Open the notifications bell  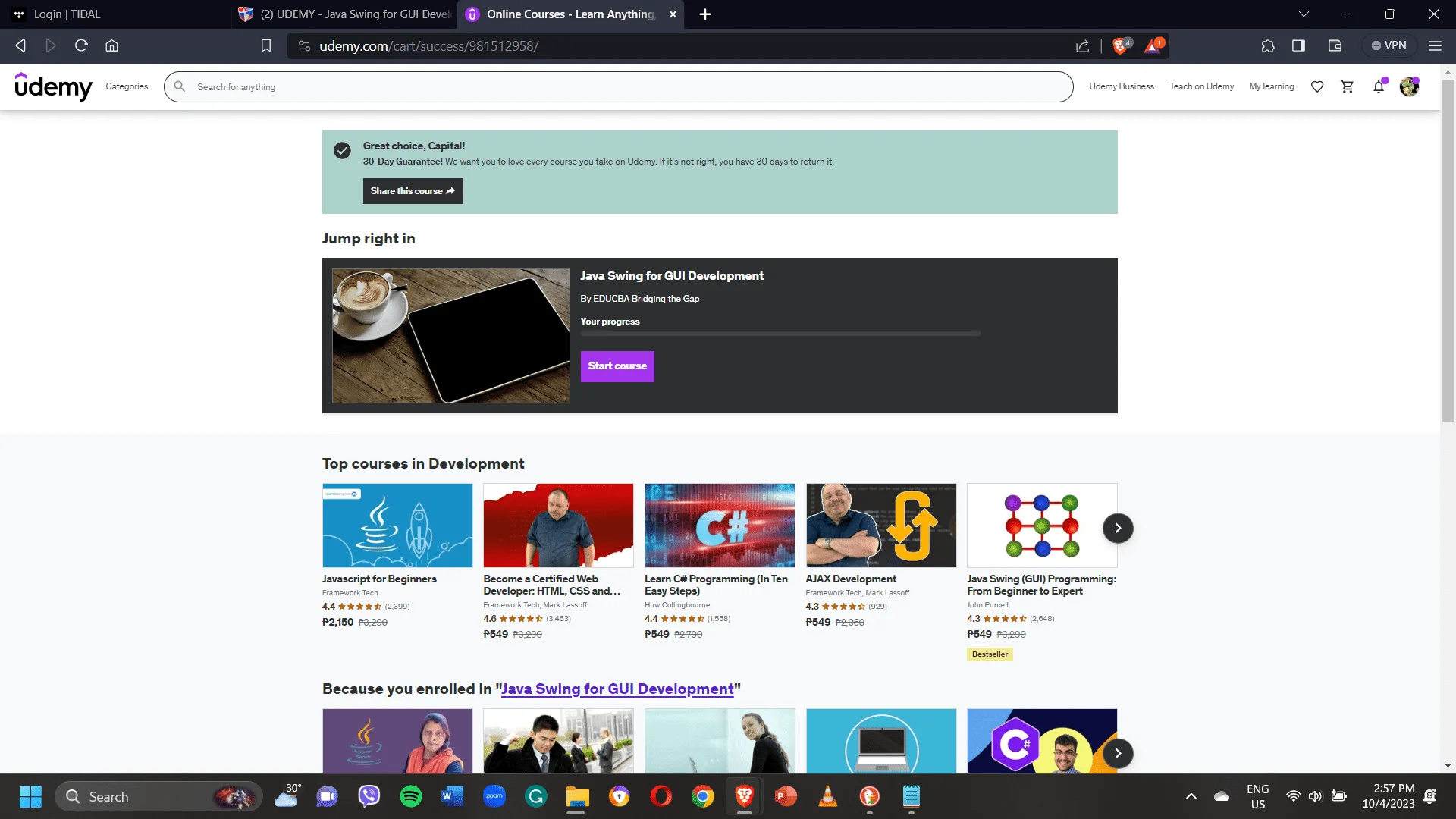pos(1379,87)
